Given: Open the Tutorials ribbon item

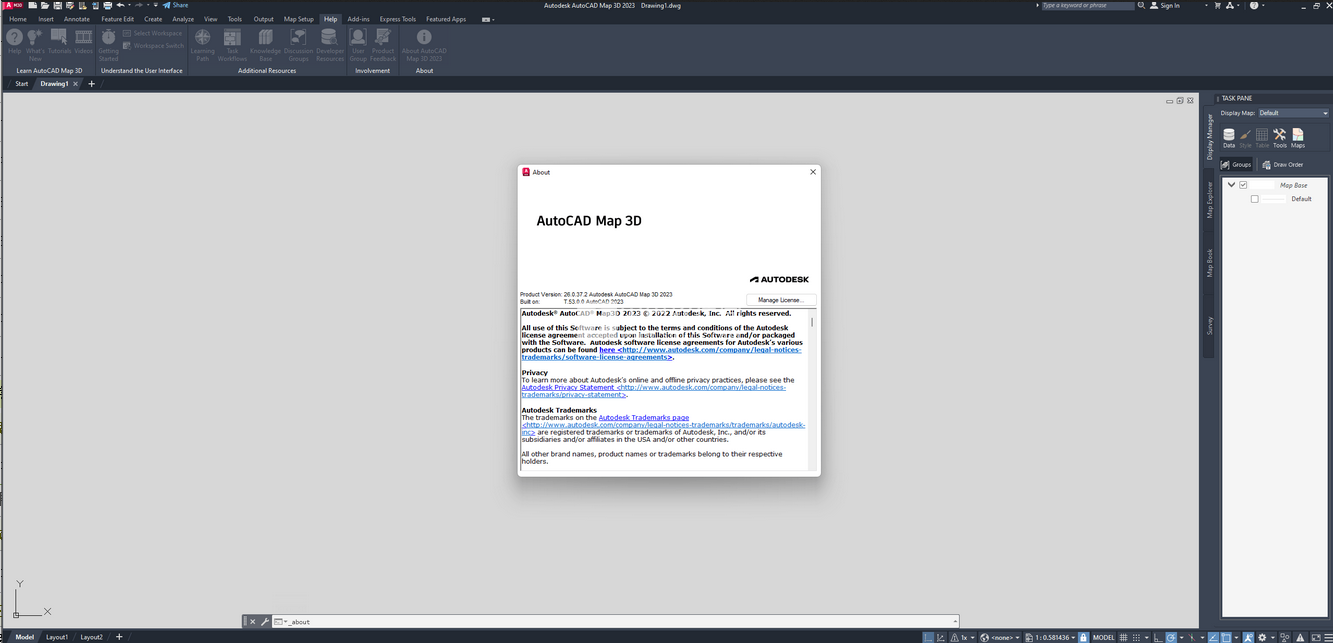Looking at the screenshot, I should (x=60, y=41).
